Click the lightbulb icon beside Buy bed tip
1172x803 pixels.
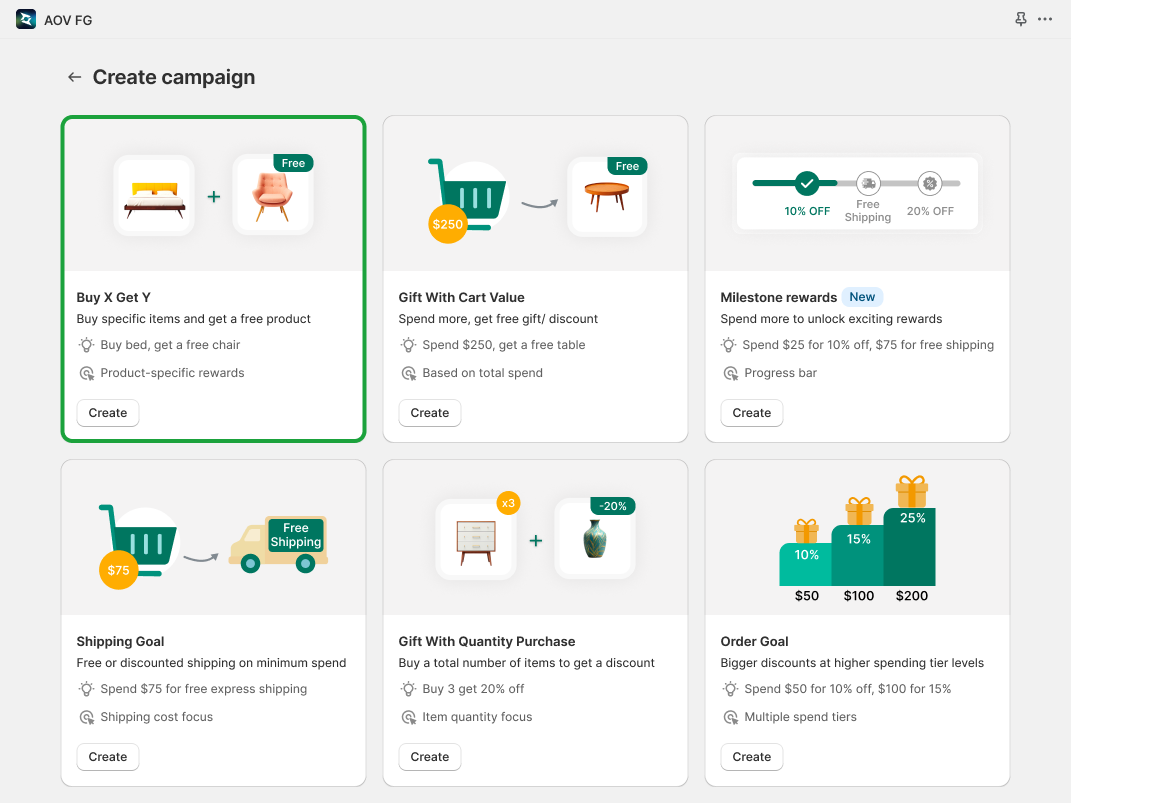pyautogui.click(x=86, y=345)
